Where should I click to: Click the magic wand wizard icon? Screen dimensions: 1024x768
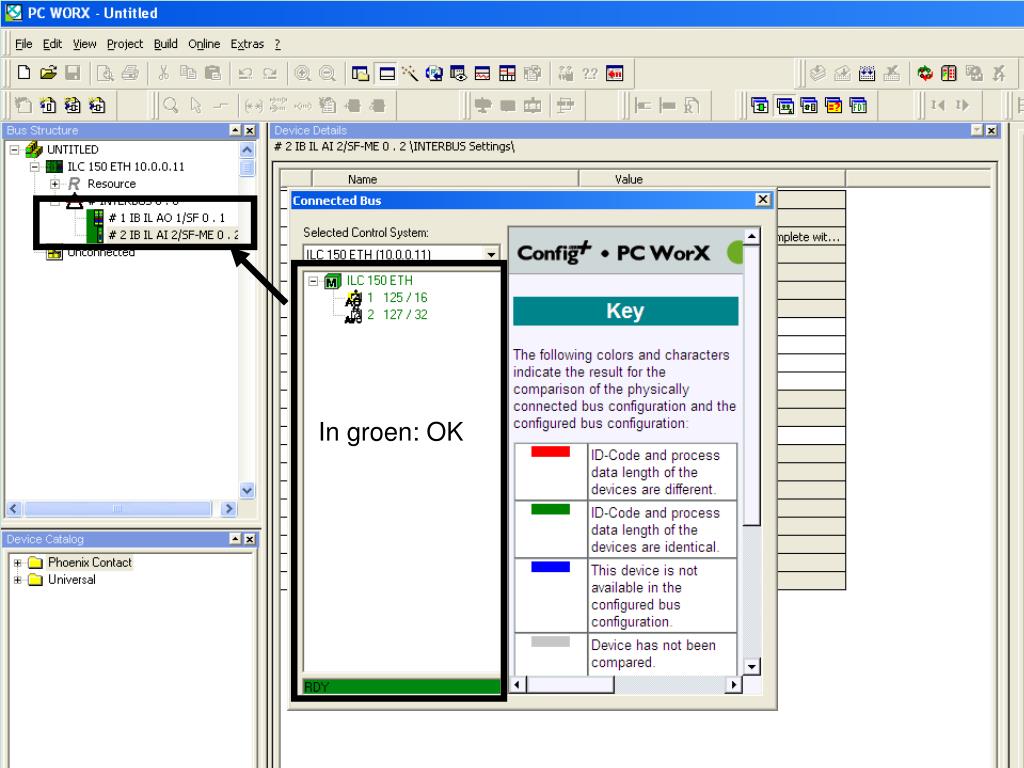[410, 72]
